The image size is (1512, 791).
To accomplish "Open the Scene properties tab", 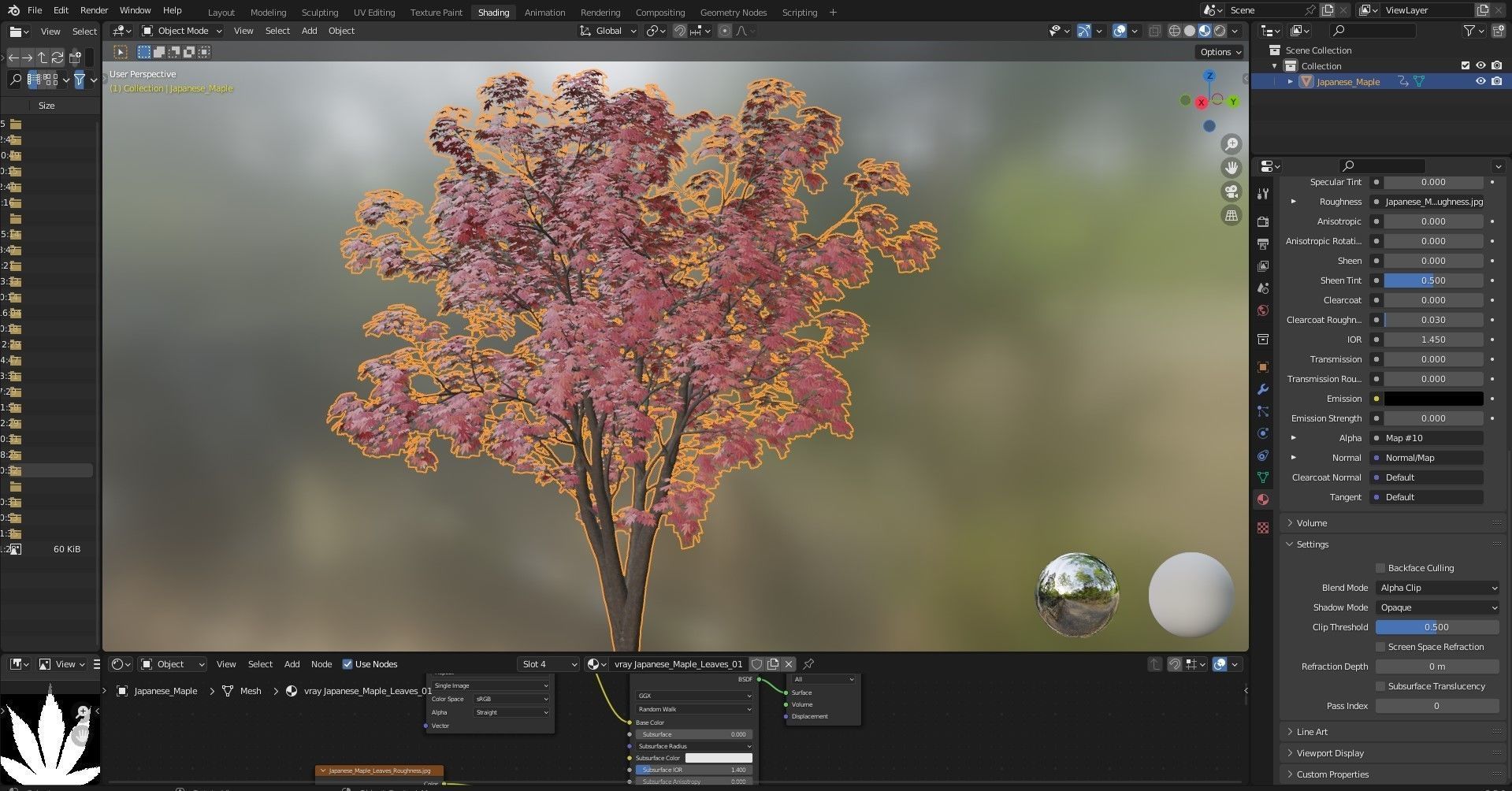I will [x=1263, y=288].
